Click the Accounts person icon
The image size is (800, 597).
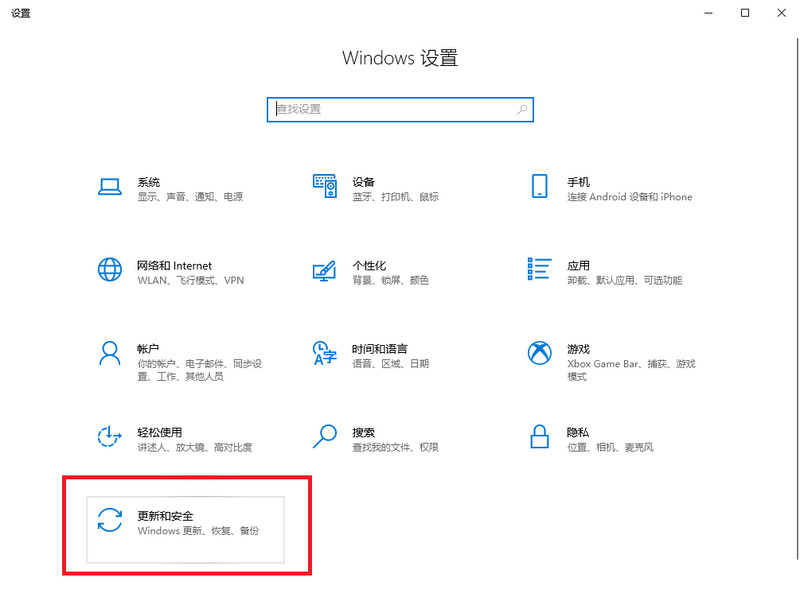(x=110, y=353)
